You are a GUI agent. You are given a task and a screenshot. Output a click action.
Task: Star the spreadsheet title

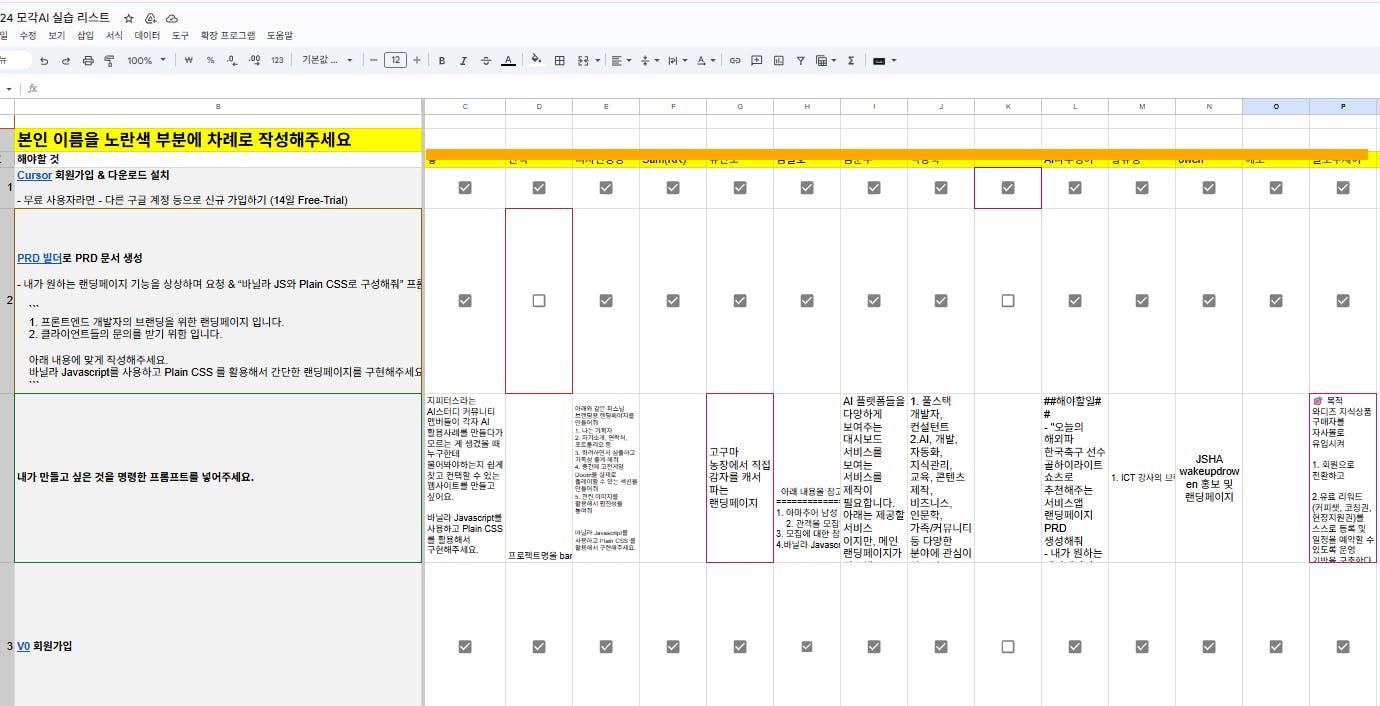click(x=129, y=18)
